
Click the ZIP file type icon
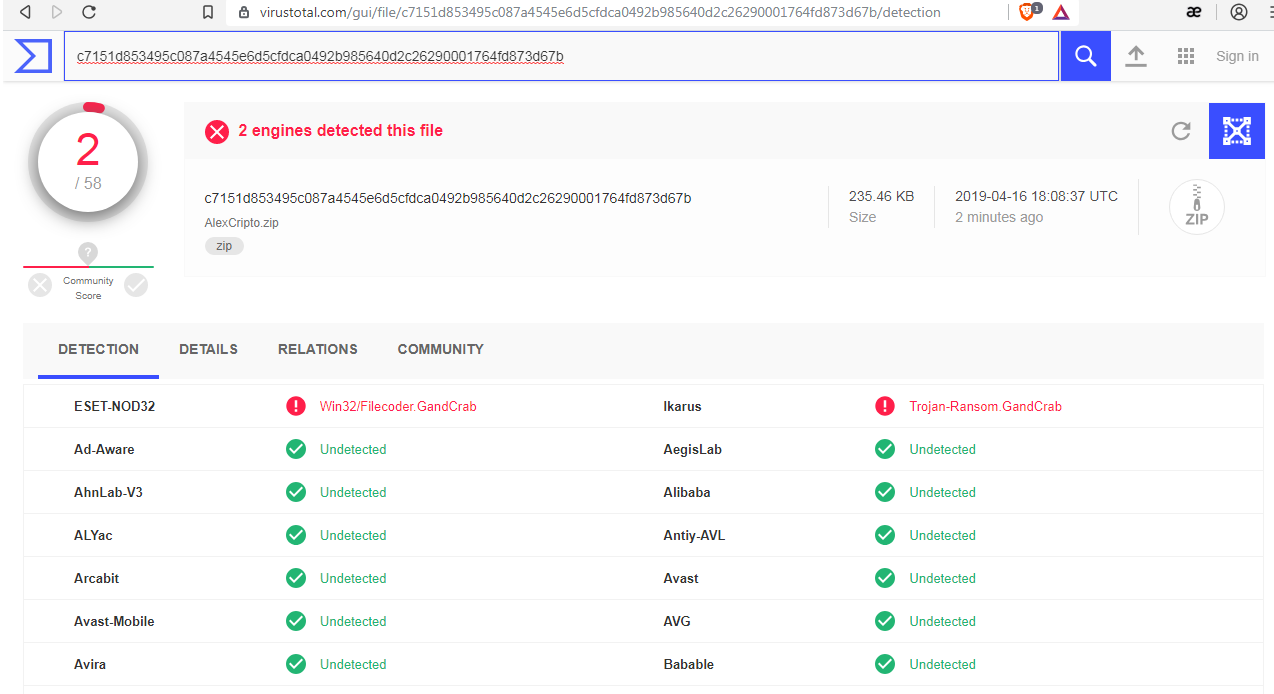(x=1196, y=208)
